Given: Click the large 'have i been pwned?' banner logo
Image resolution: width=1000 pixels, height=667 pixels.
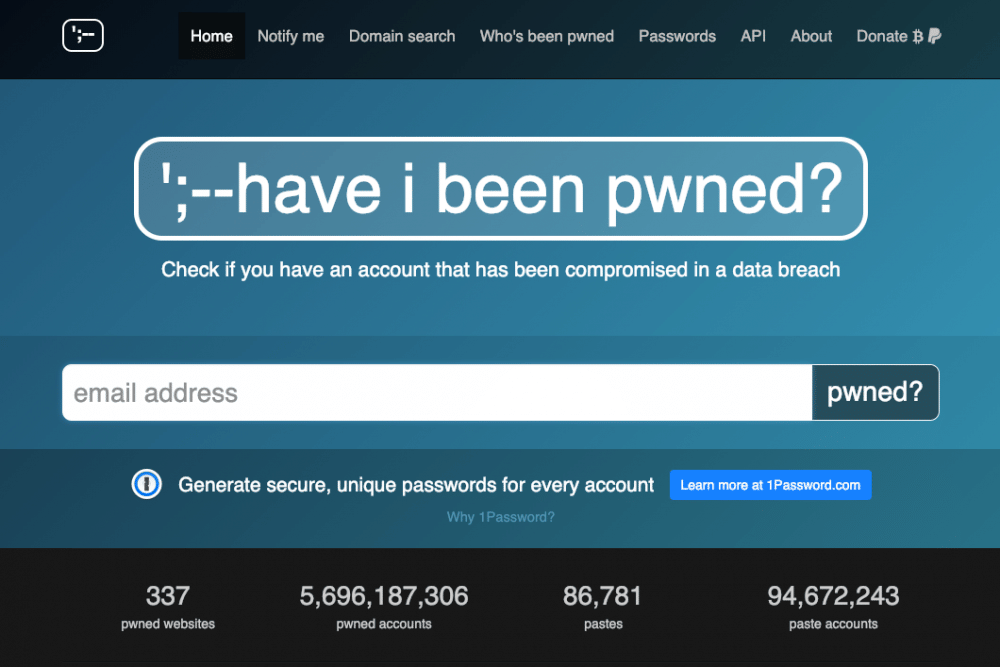Looking at the screenshot, I should coord(500,189).
